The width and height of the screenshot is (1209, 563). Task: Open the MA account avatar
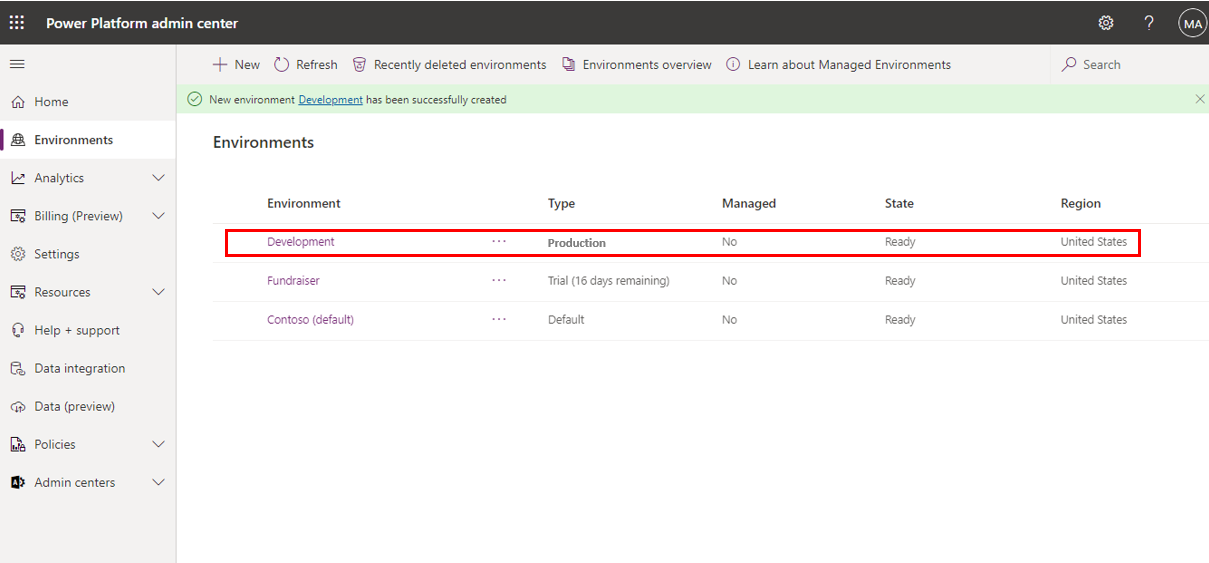click(1192, 23)
